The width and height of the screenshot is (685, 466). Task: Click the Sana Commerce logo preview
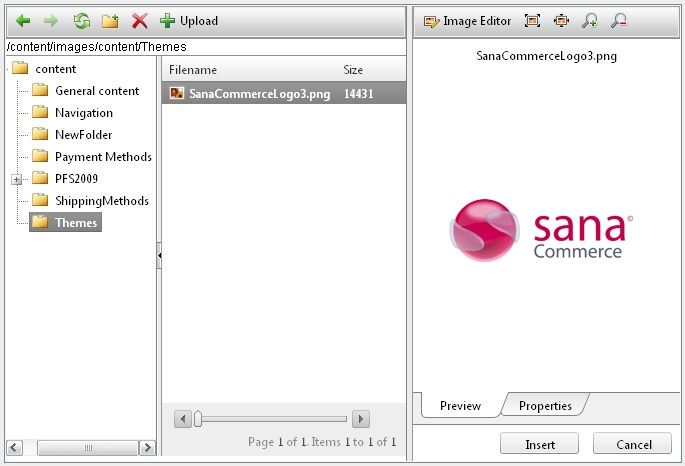(x=541, y=230)
